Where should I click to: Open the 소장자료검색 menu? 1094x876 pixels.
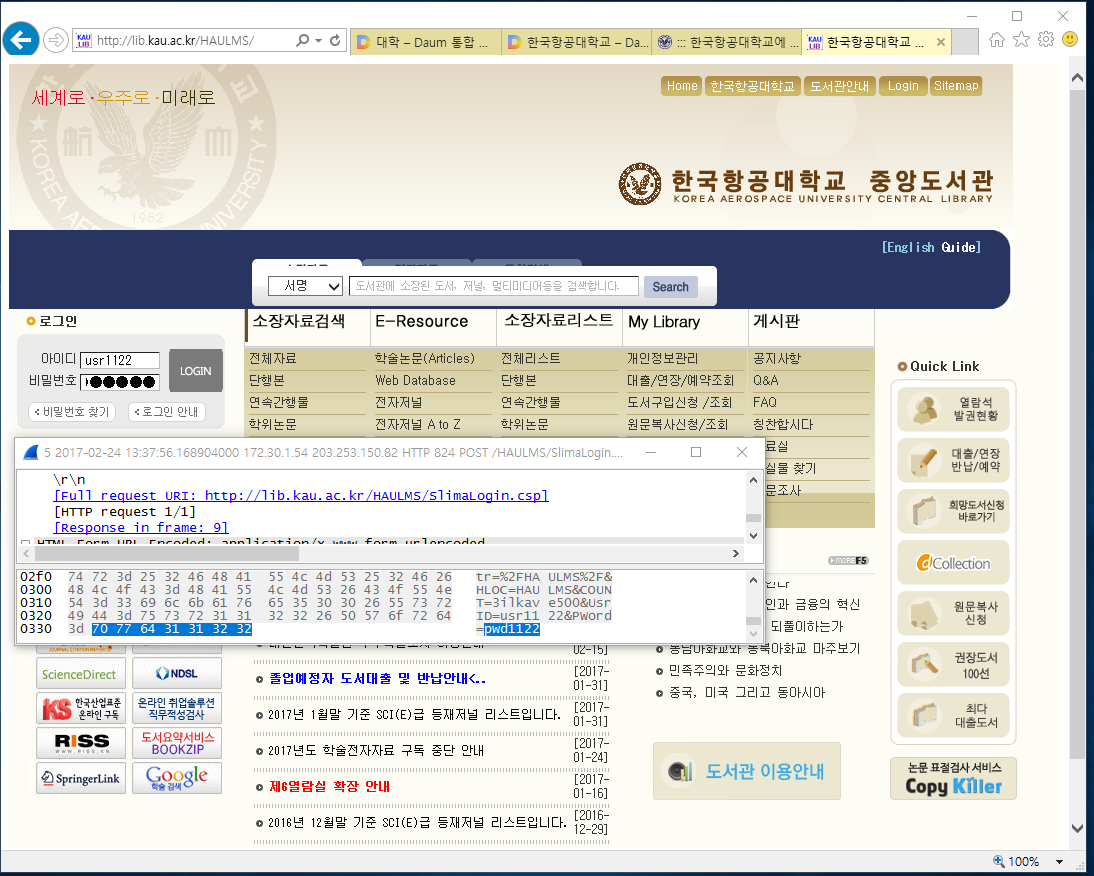[x=299, y=321]
